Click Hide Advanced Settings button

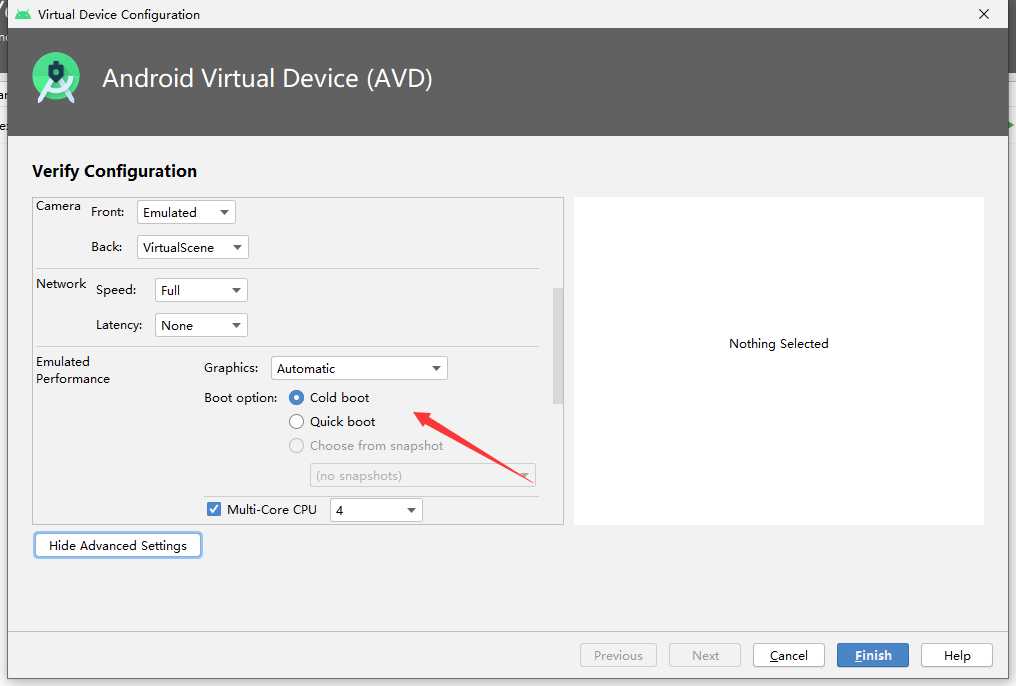coord(118,545)
